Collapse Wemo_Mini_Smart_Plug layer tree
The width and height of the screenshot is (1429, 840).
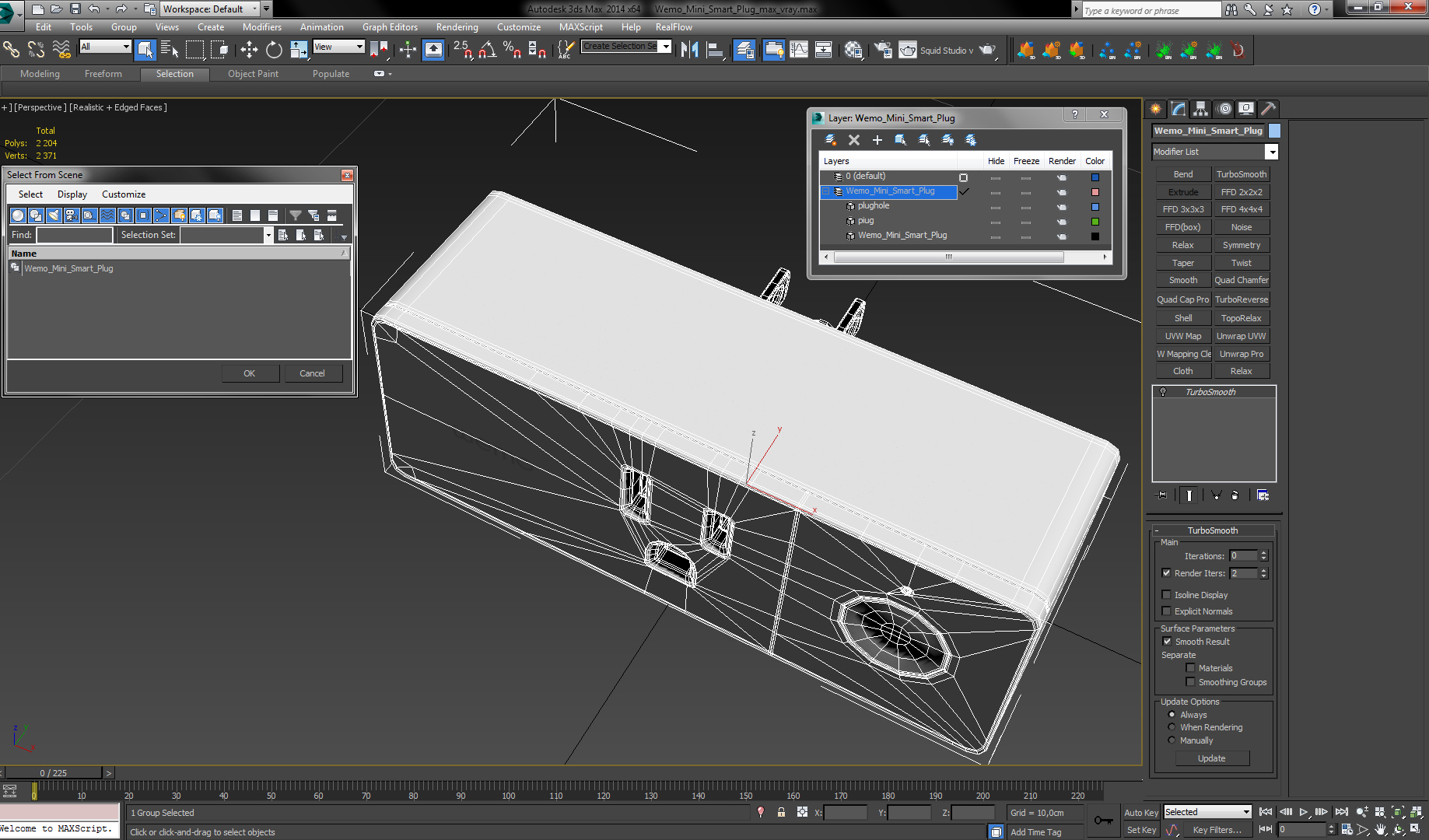click(x=826, y=191)
